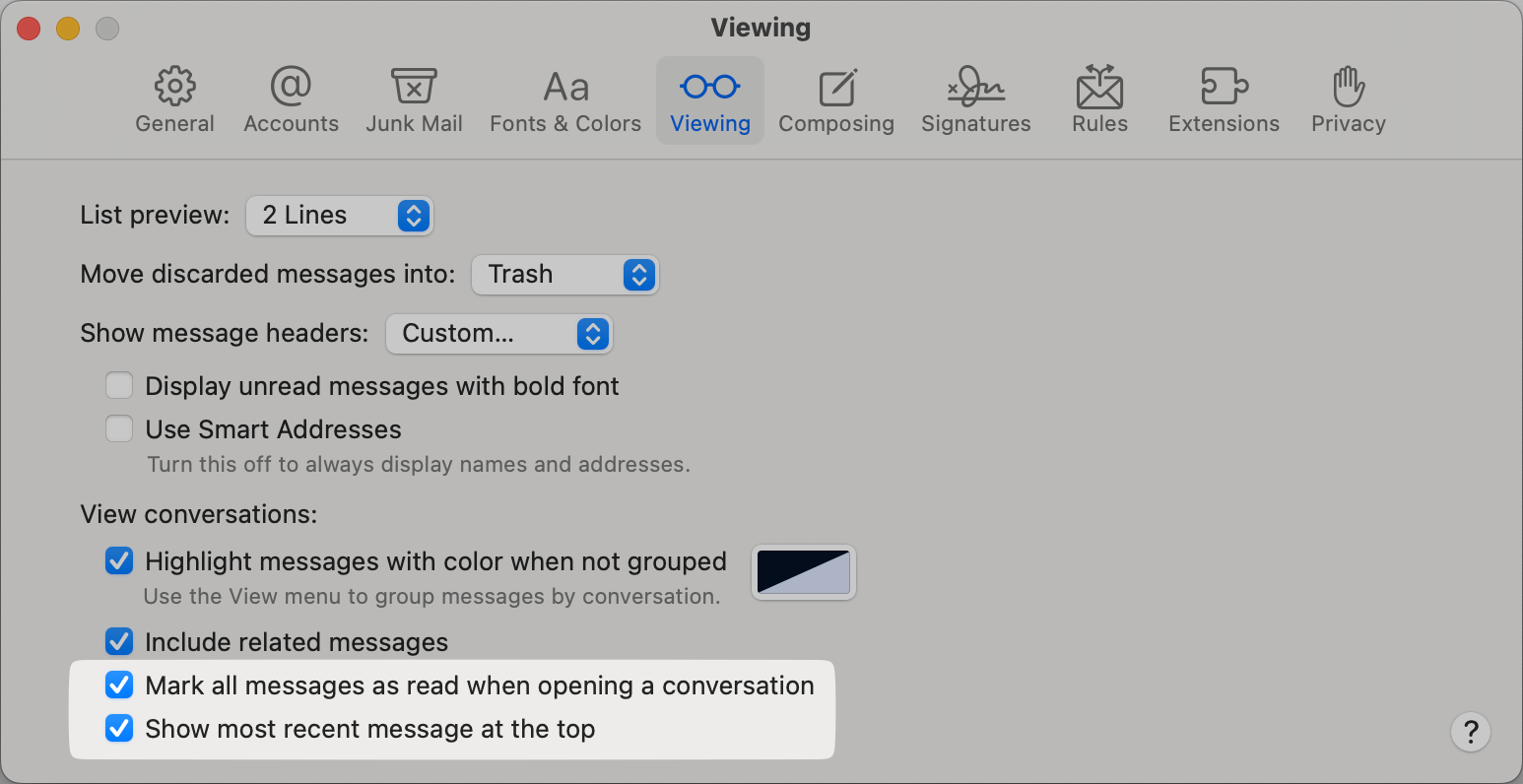Toggle the Use Smart Addresses checkbox
This screenshot has width=1523, height=784.
point(119,429)
